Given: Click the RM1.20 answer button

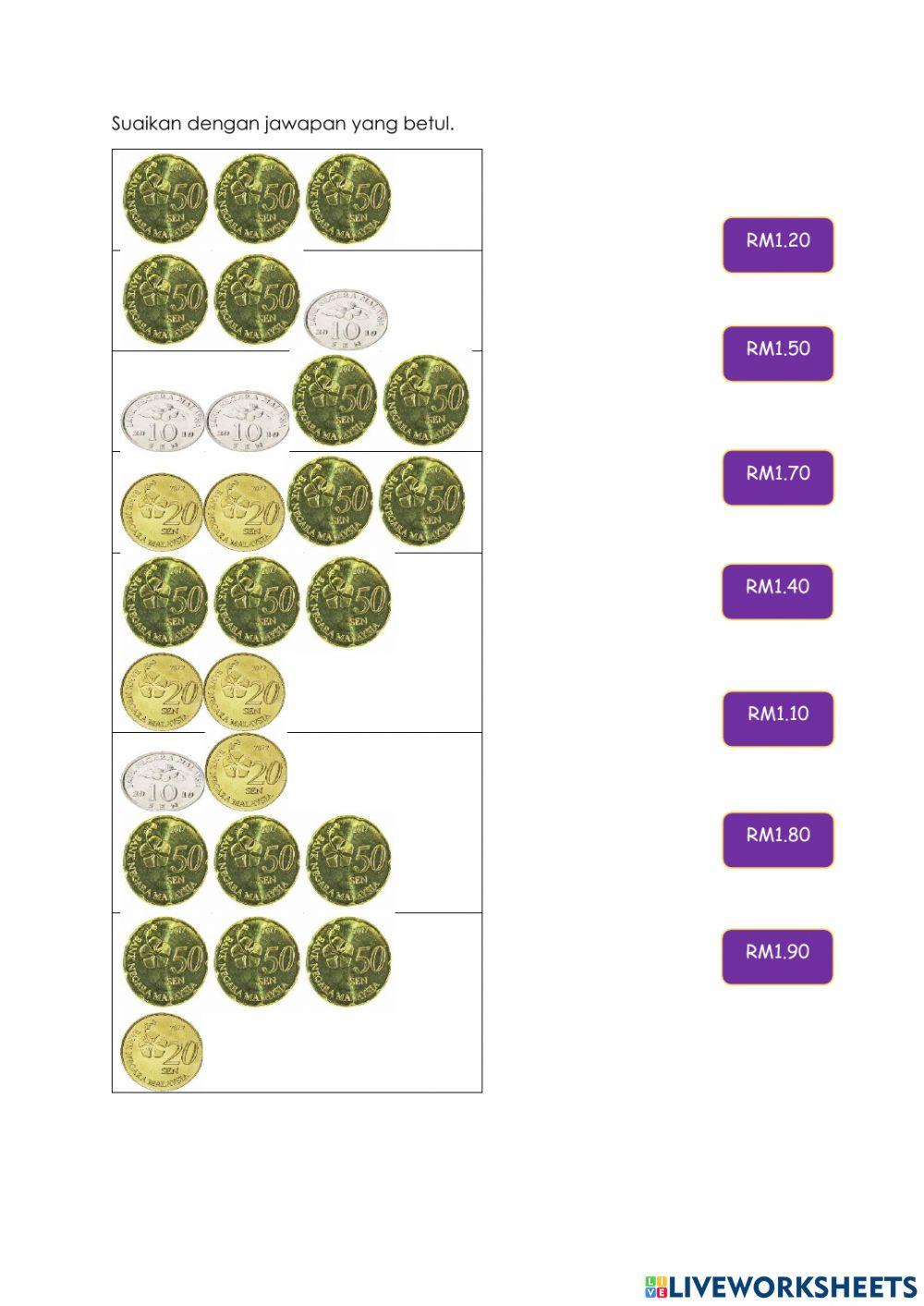Looking at the screenshot, I should pos(777,244).
